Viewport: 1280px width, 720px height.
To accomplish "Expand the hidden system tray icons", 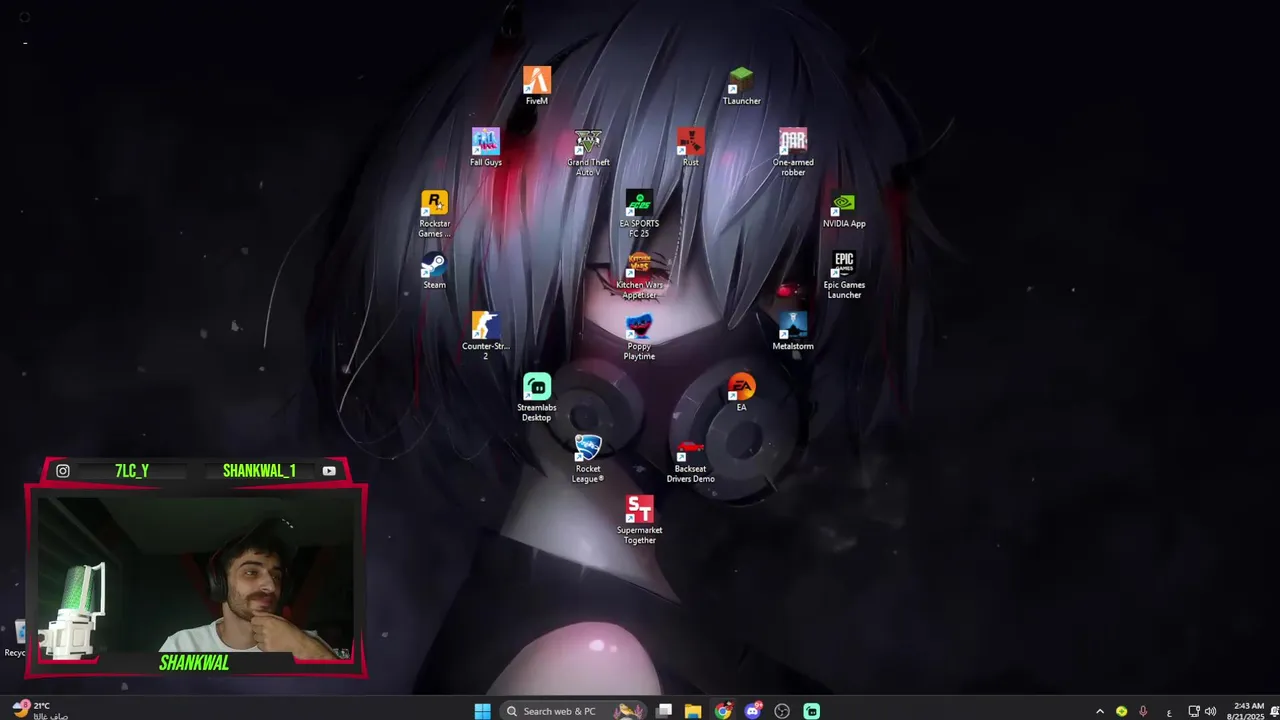I will (1100, 711).
